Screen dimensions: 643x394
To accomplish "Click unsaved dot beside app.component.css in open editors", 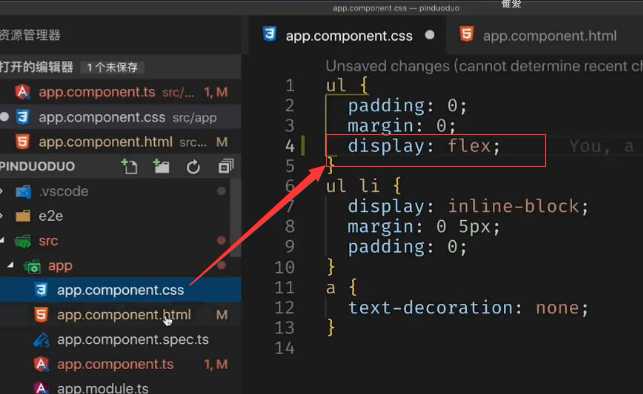I will pos(5,117).
